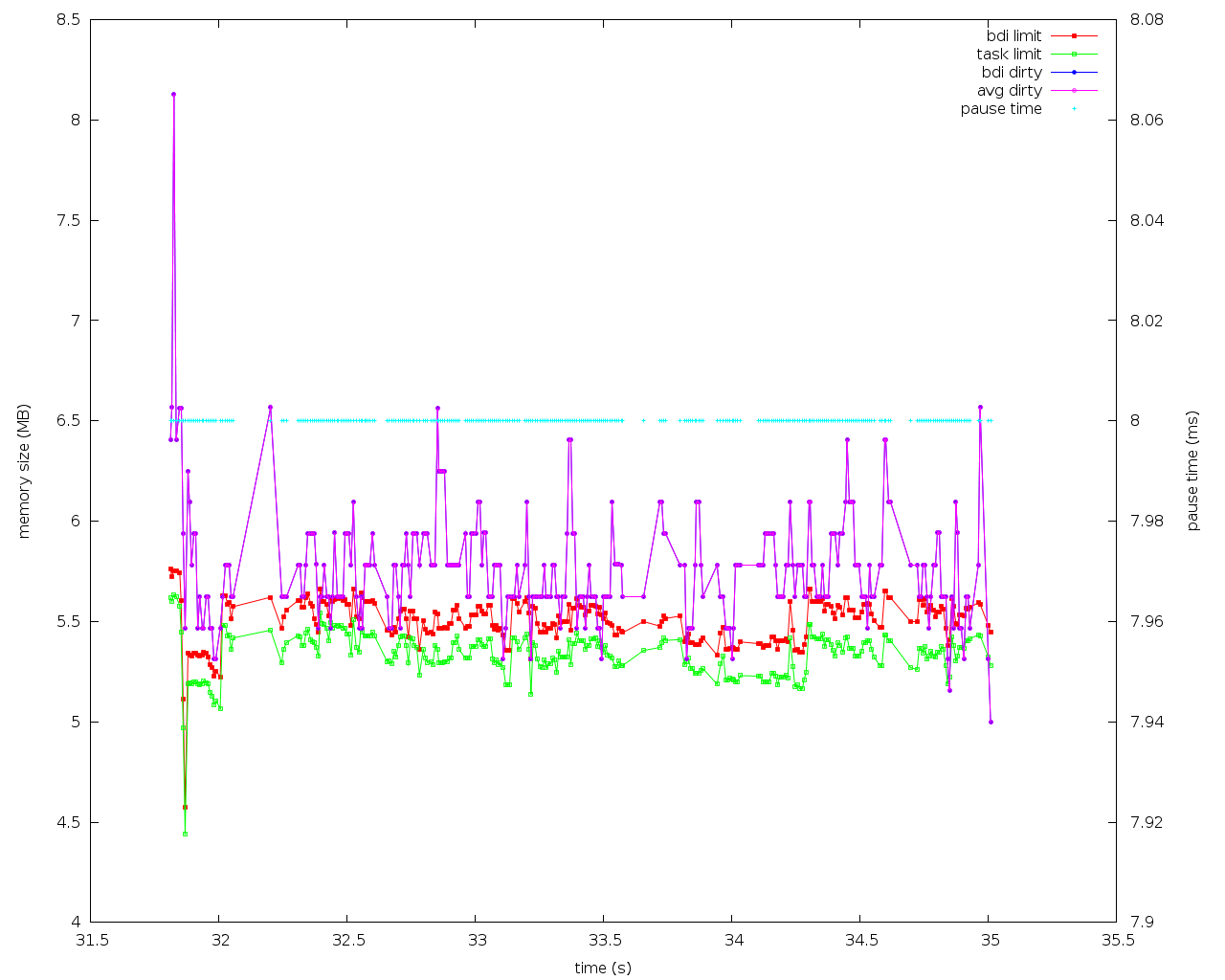Screen dimensions: 1225x980
Task: Click the 'pause time' legend label
Action: coord(1001,109)
